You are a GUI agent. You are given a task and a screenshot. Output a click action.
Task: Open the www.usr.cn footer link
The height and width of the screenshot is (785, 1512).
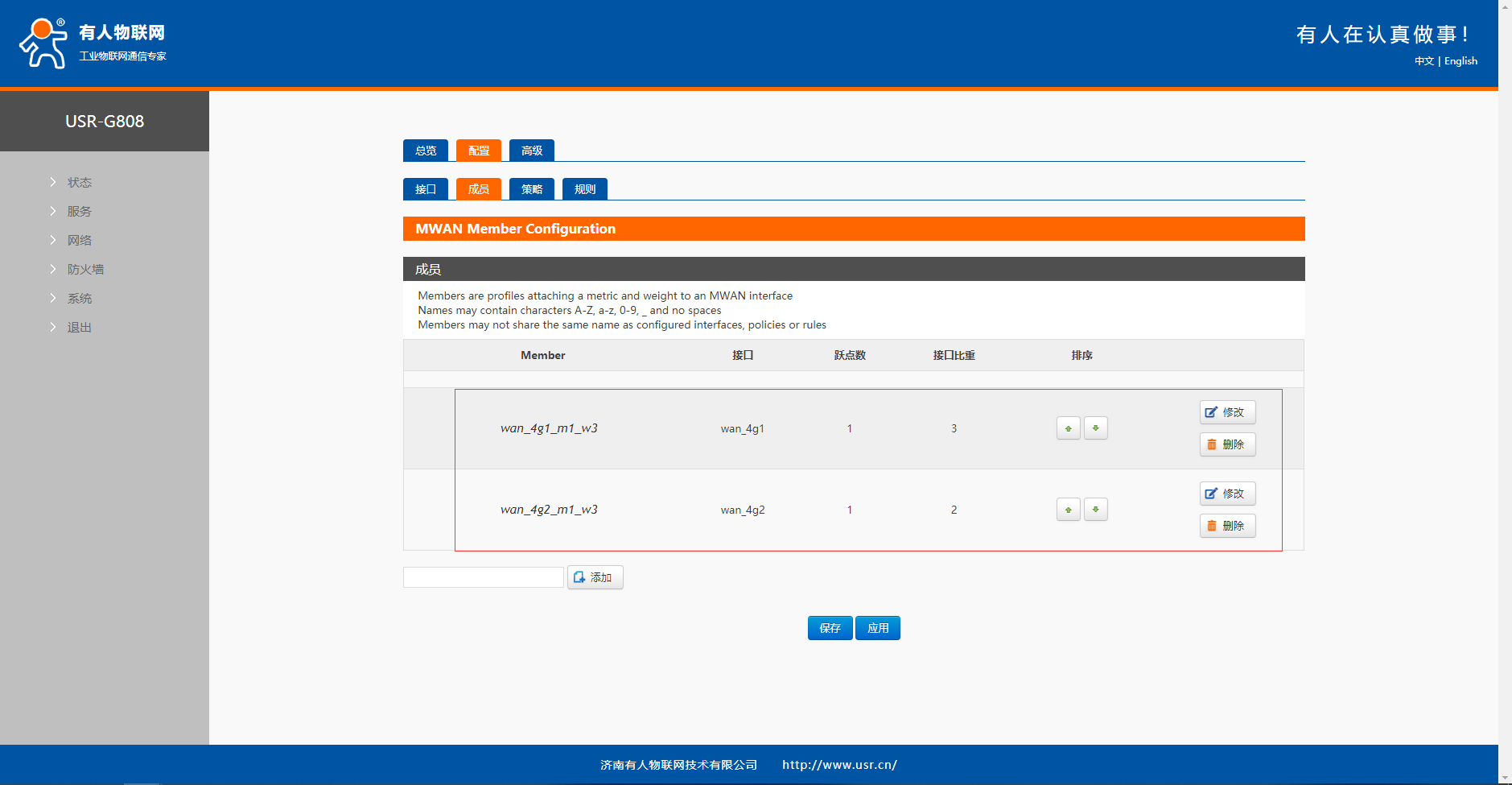tap(839, 765)
